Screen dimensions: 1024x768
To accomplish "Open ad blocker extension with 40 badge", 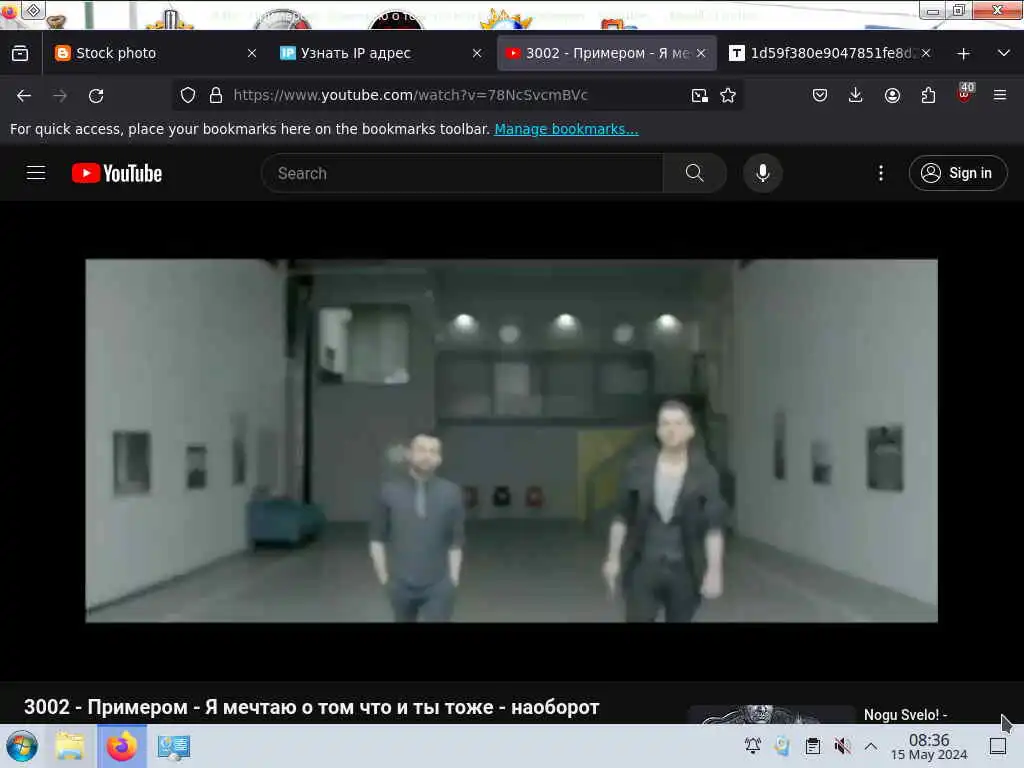I will coord(965,93).
